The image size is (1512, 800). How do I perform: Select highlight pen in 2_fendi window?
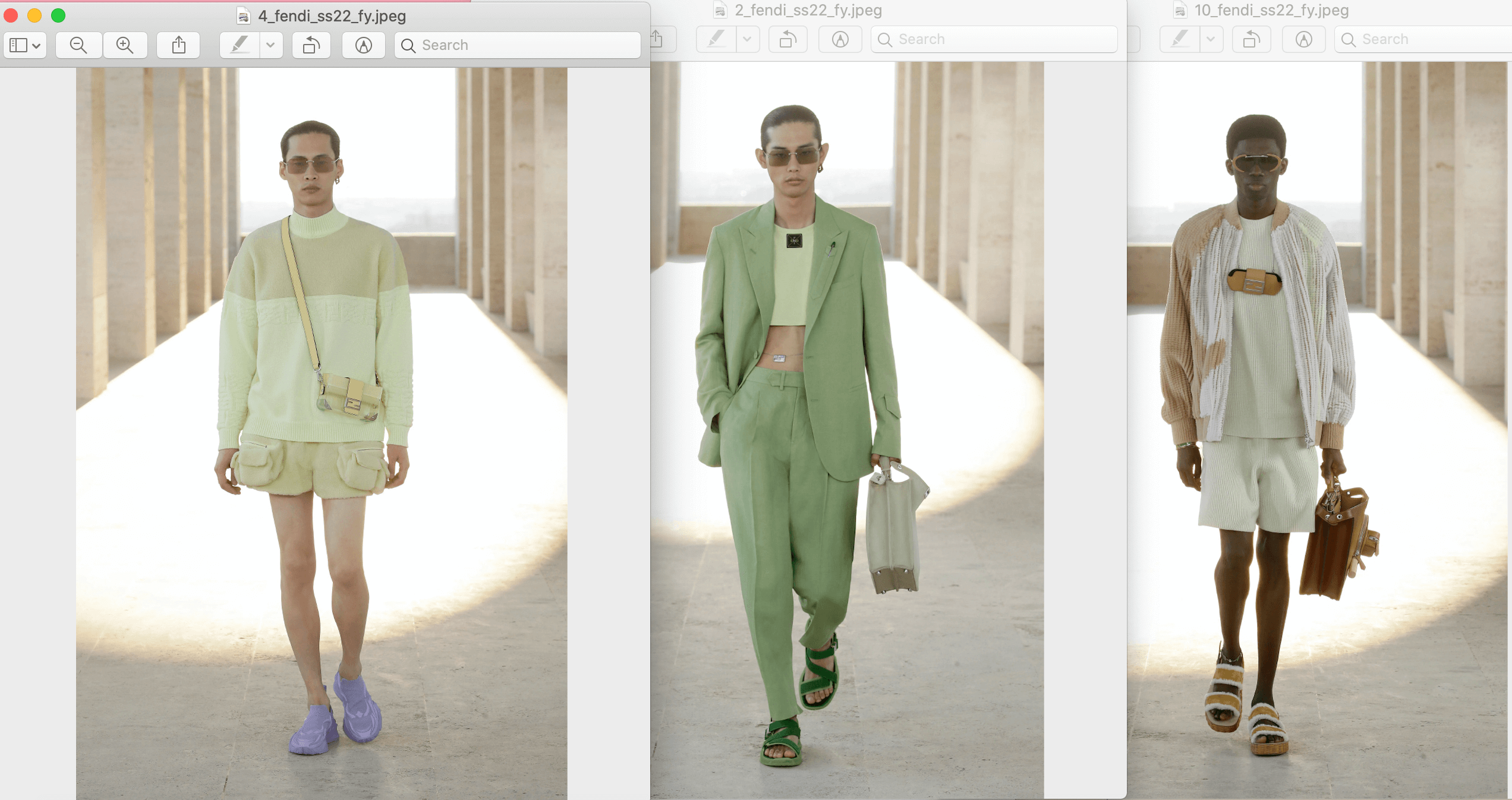pos(716,39)
